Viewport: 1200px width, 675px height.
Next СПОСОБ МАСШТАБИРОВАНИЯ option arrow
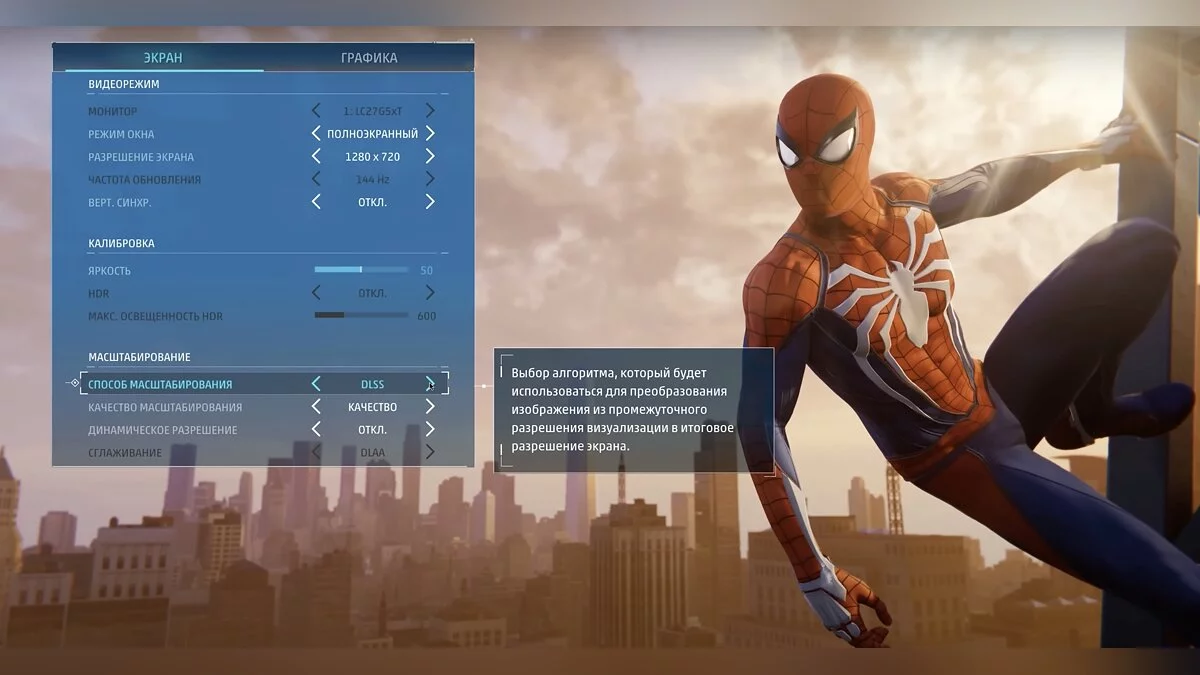[x=430, y=384]
